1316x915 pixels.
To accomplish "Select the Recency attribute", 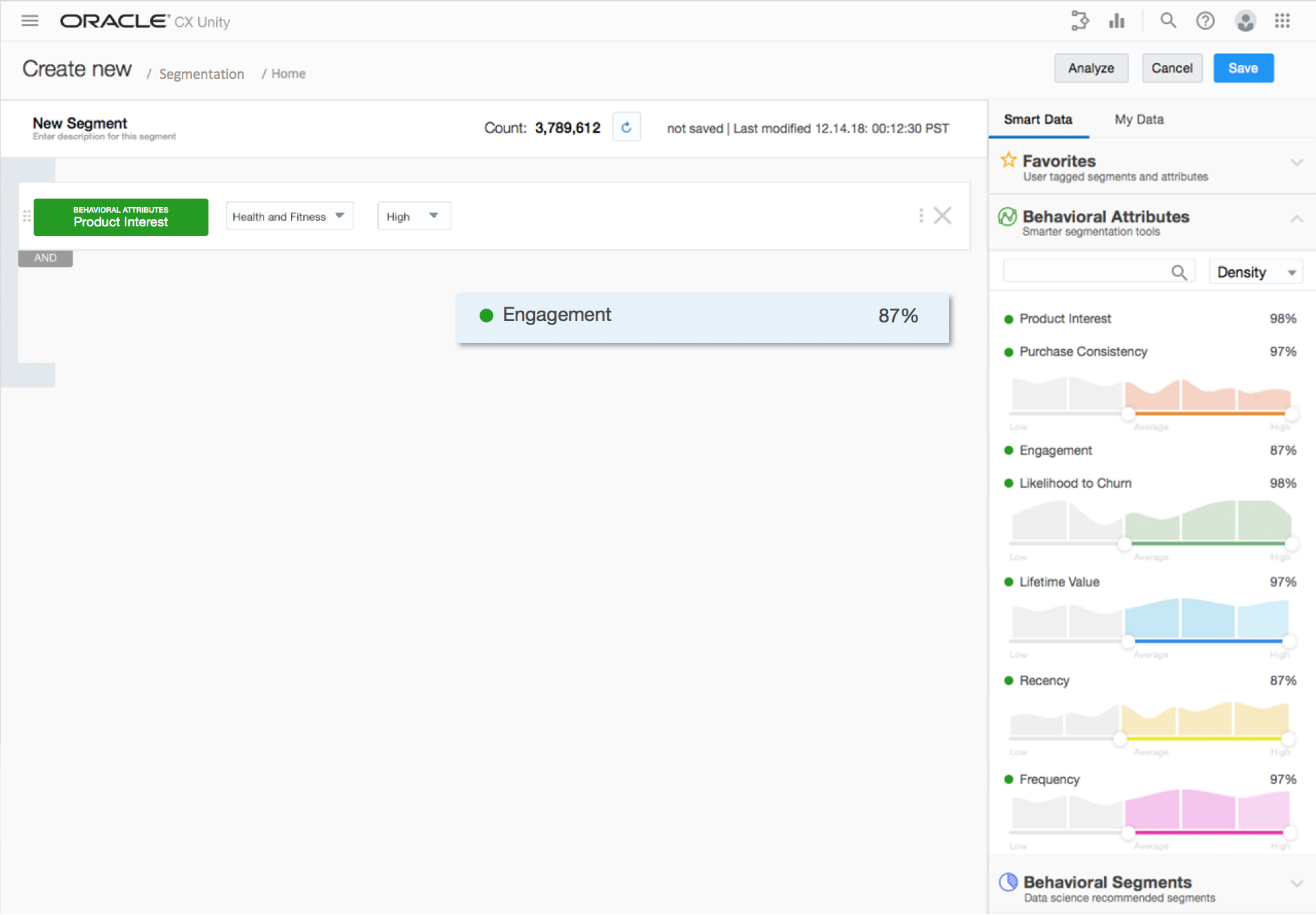I will 1150,681.
